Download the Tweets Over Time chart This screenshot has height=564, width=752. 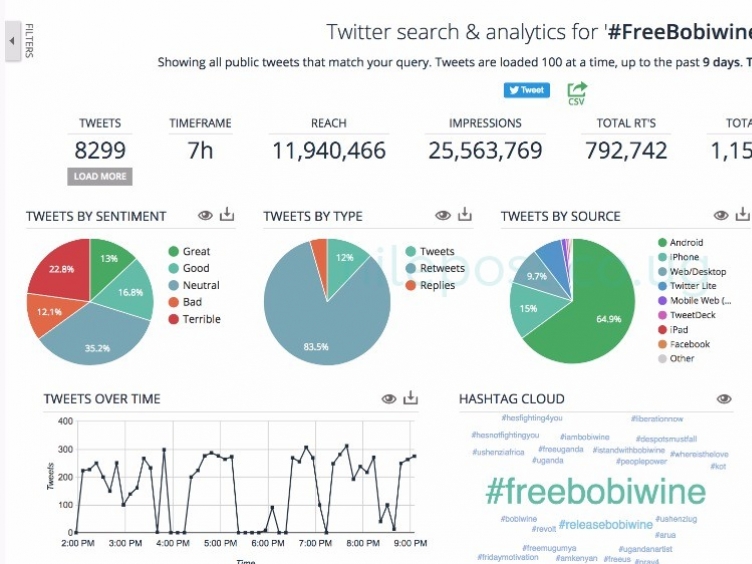(x=410, y=398)
